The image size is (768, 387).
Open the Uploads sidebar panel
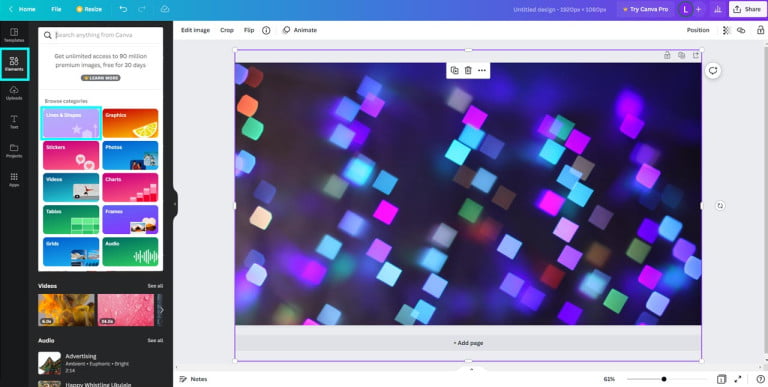pyautogui.click(x=14, y=93)
